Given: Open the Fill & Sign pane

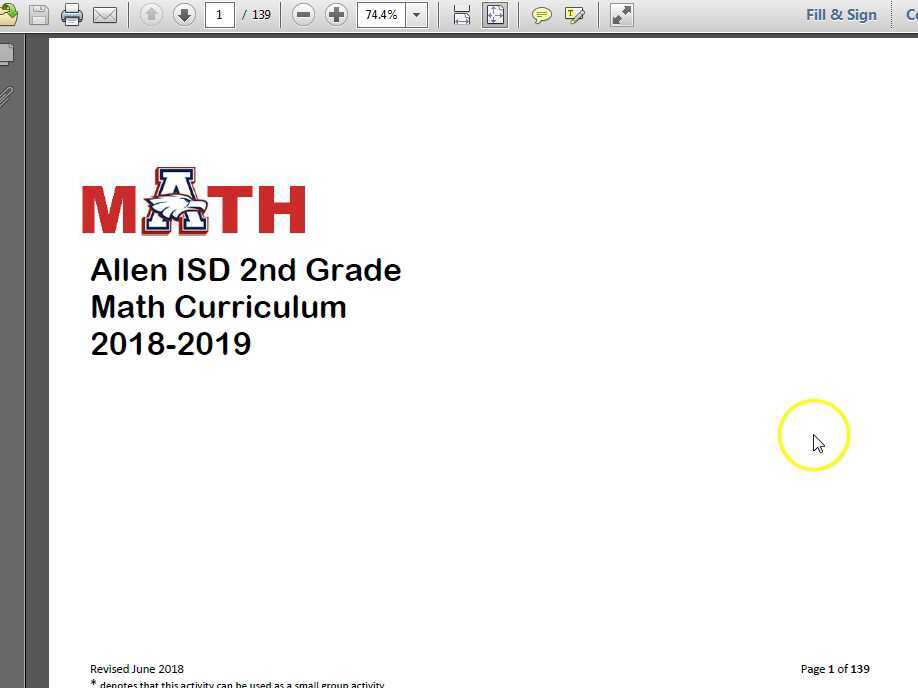Looking at the screenshot, I should (x=841, y=15).
